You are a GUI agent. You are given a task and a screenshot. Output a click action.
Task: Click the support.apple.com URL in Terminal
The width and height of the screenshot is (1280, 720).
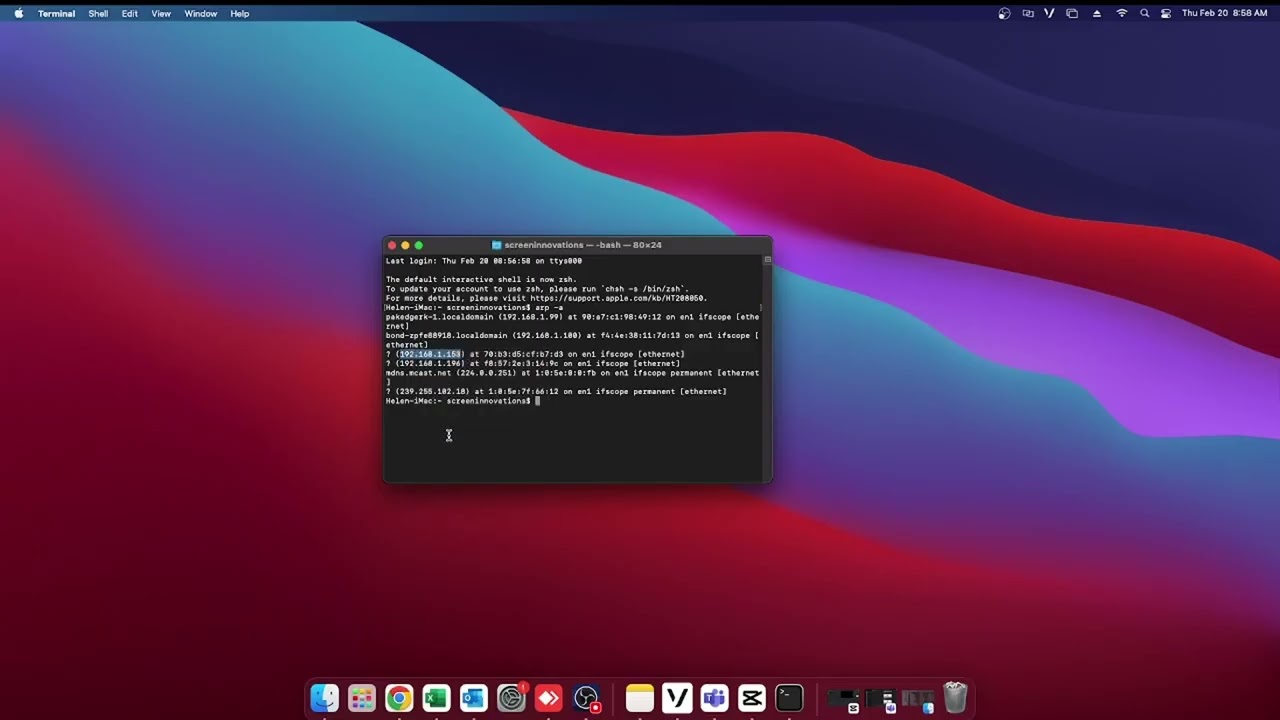(618, 298)
